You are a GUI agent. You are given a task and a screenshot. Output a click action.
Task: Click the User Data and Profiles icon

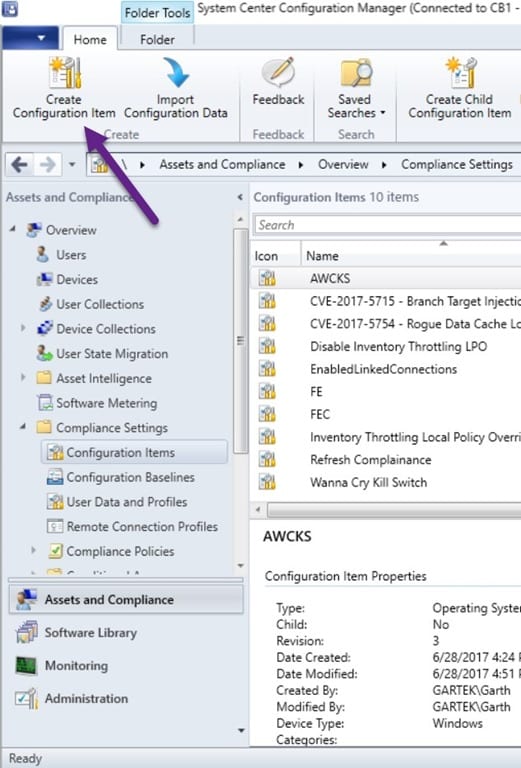coord(55,502)
